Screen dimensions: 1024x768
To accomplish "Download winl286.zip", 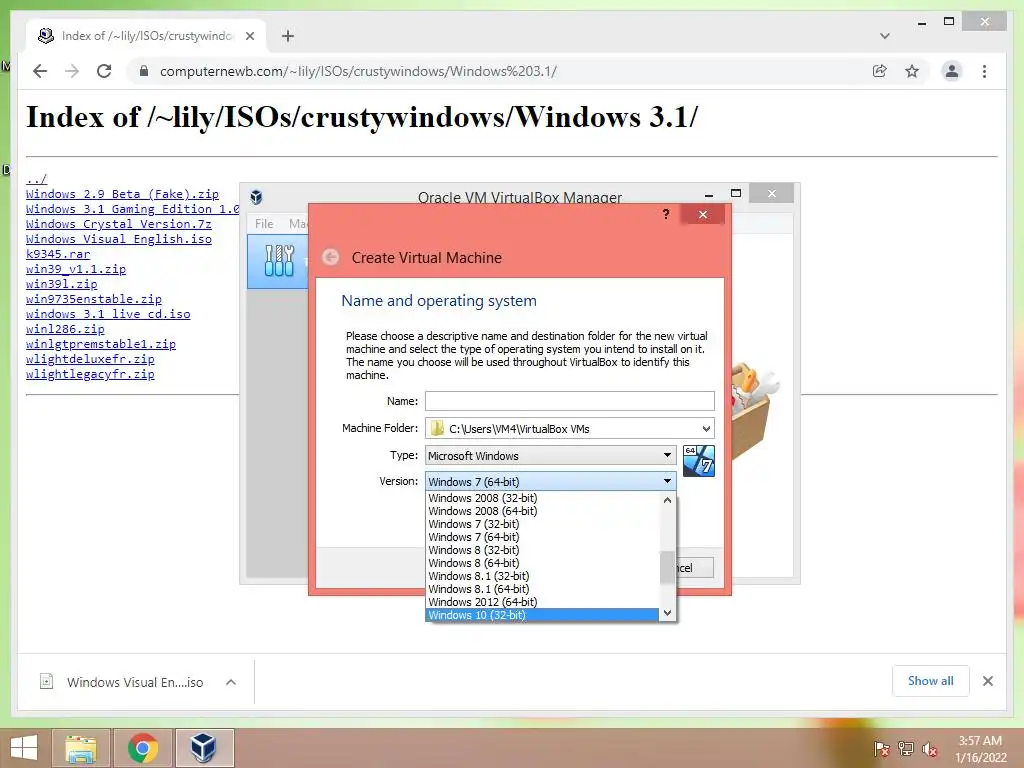I will click(x=65, y=329).
